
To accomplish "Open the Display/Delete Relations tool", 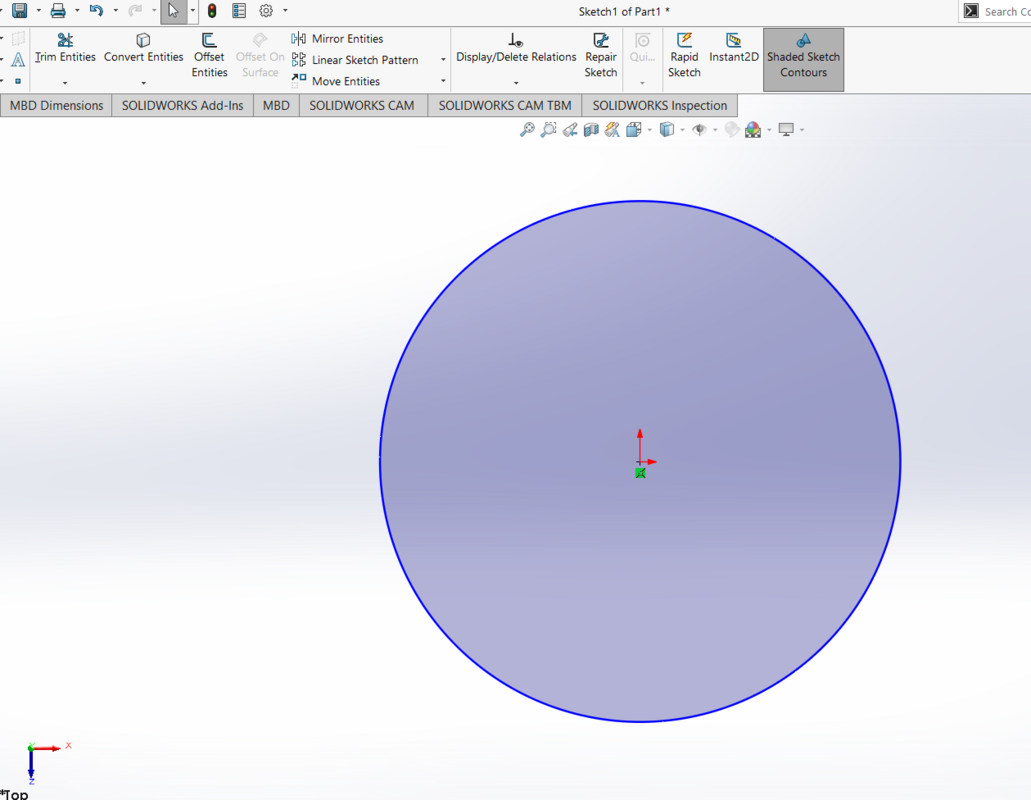I will tap(515, 57).
